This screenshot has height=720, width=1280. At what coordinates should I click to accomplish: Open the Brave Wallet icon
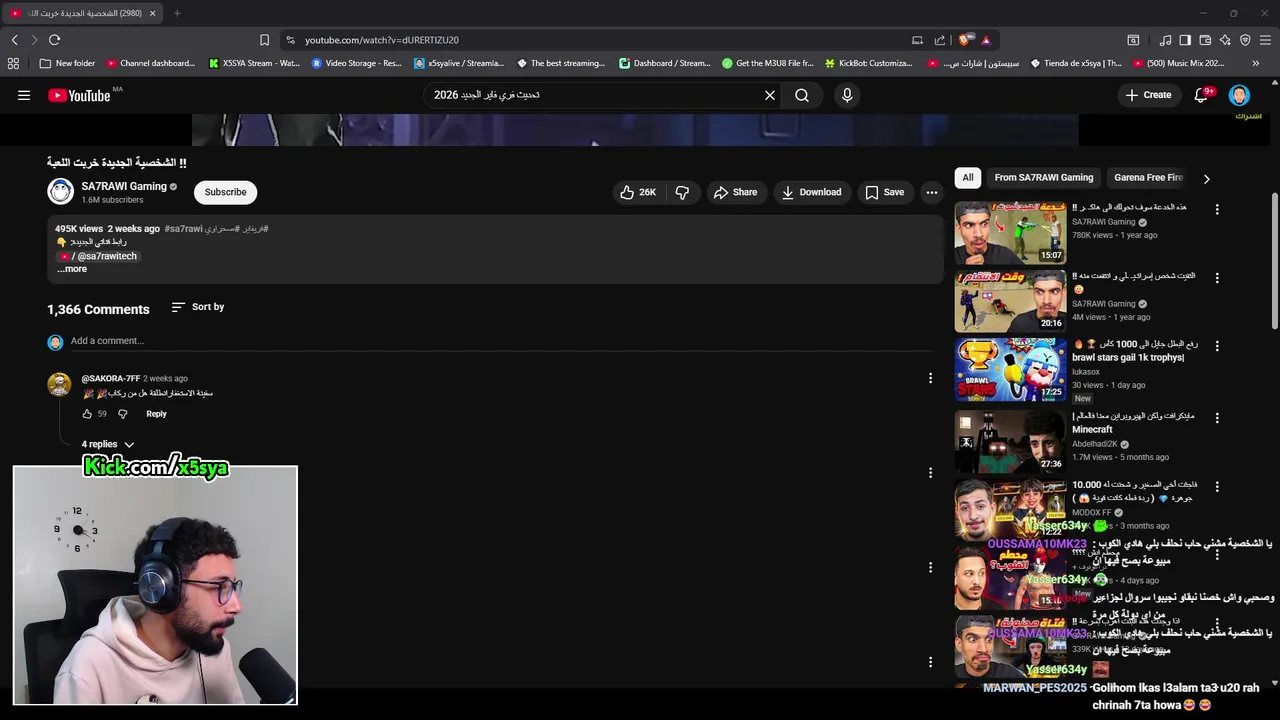1205,40
